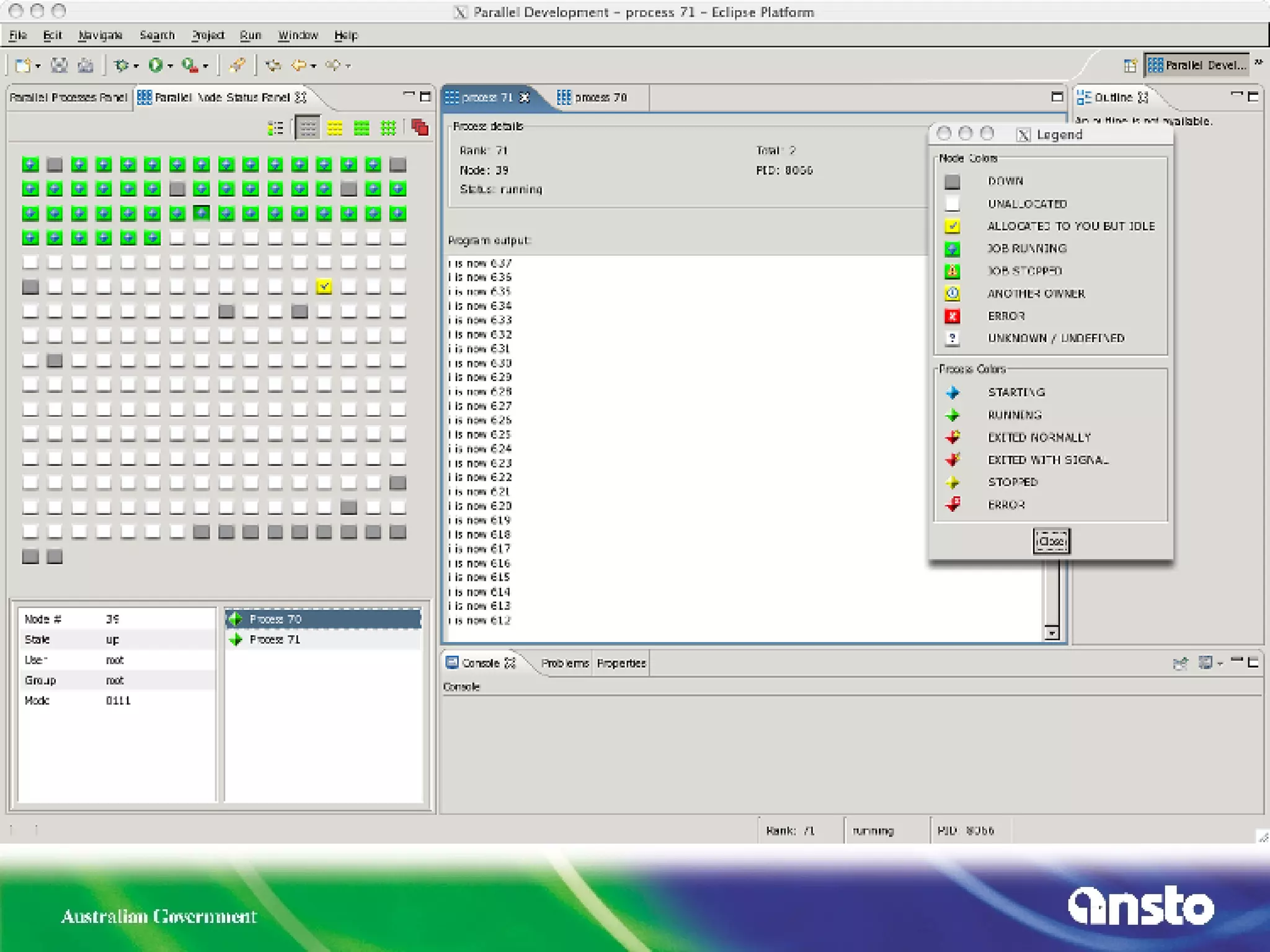1270x952 pixels.
Task: Select the Parallel Devel perspective button
Action: point(1196,65)
